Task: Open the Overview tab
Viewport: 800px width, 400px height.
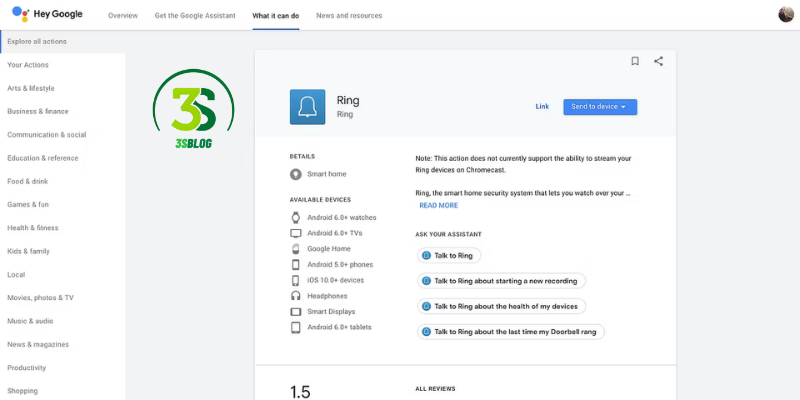Action: 123,16
